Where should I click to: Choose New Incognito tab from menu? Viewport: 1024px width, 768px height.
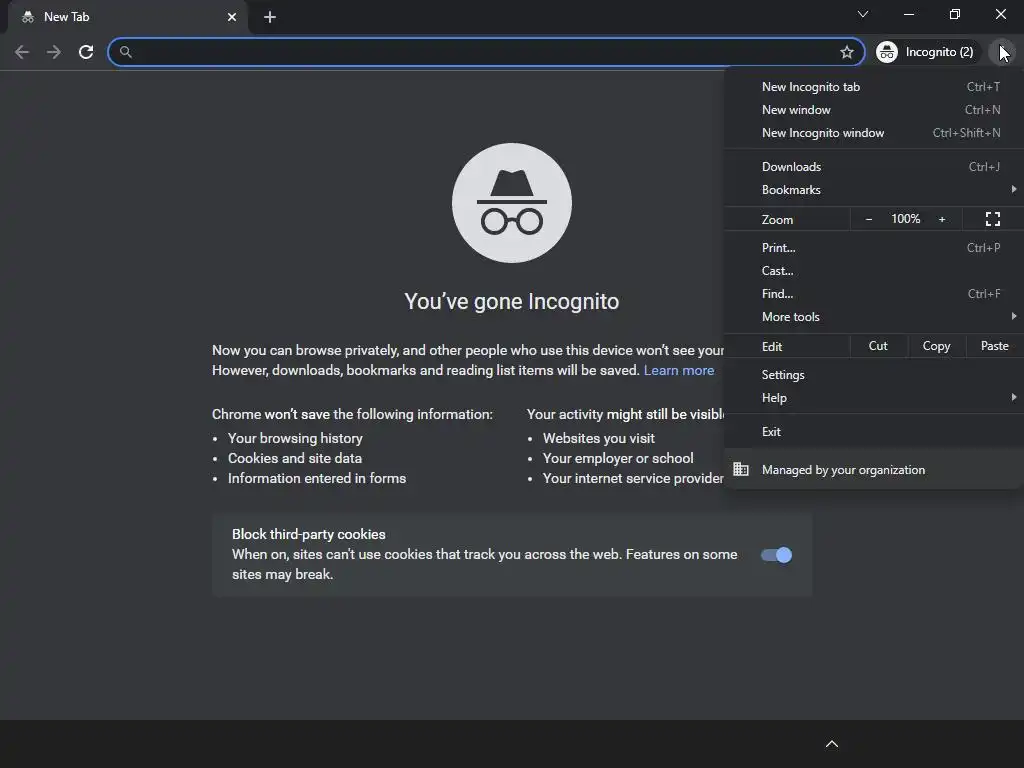(x=874, y=87)
